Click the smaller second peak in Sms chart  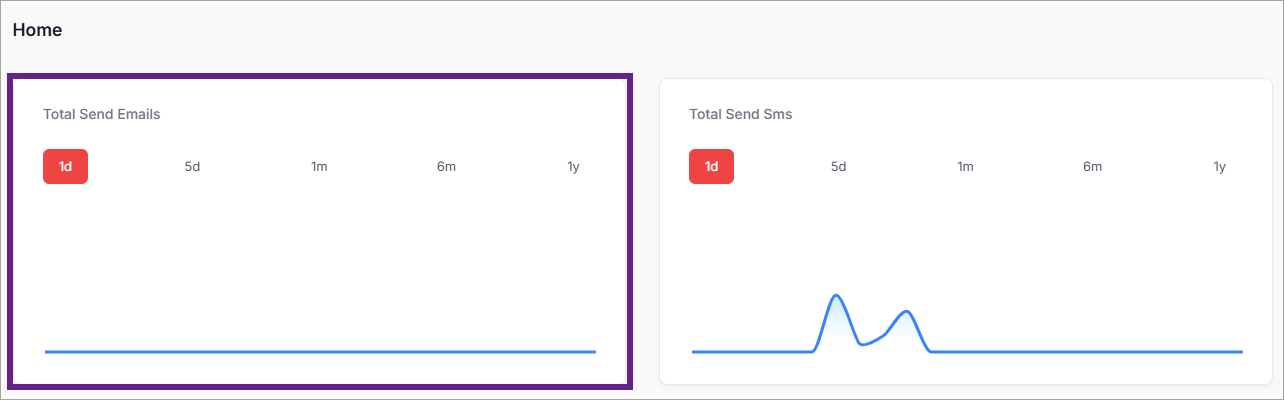click(x=906, y=312)
